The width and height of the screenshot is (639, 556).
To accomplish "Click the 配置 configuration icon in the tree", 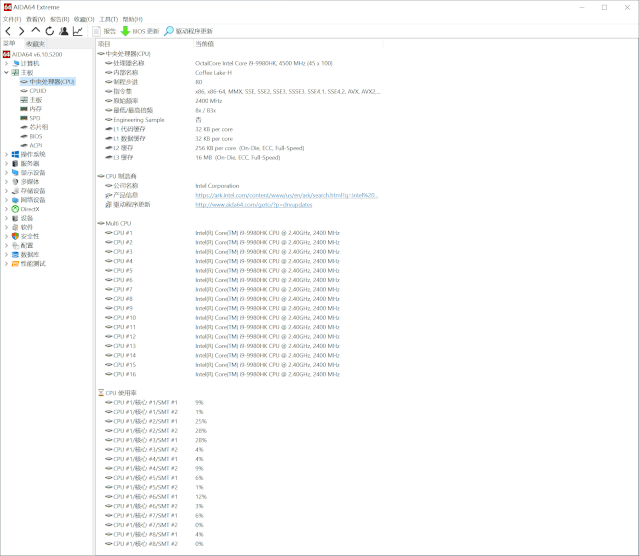I will (15, 245).
